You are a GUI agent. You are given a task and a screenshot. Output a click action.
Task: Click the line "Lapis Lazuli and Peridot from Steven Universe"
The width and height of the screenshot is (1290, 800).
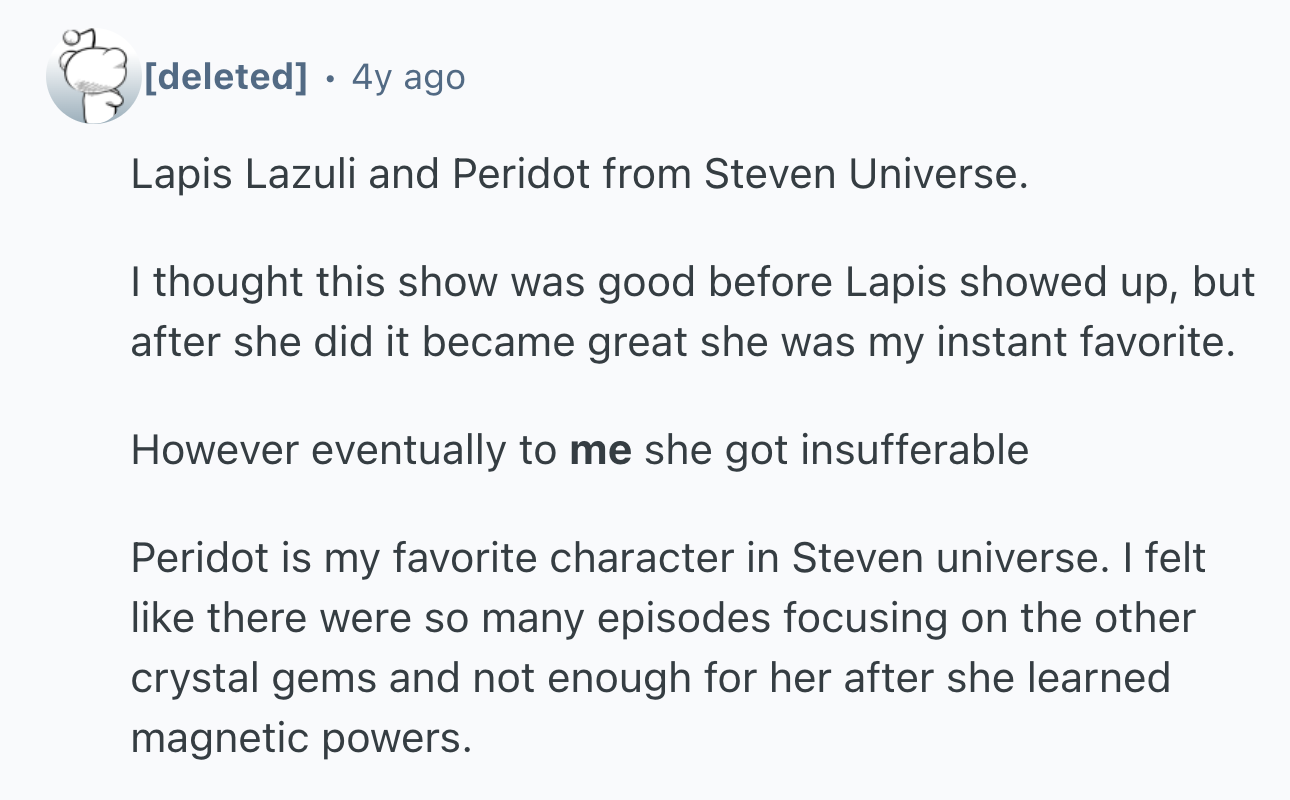pyautogui.click(x=580, y=175)
